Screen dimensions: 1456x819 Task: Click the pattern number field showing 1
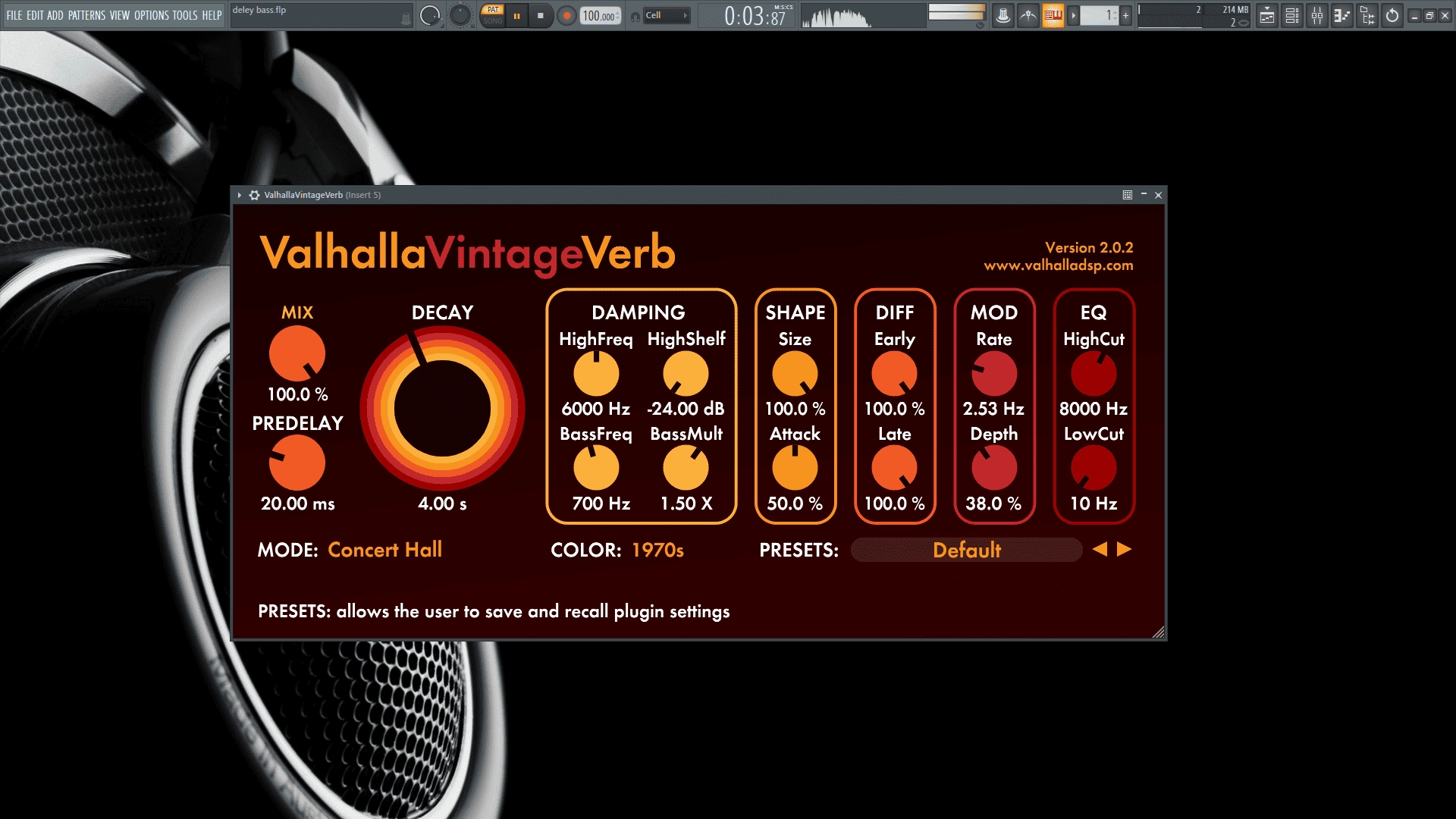(x=1099, y=15)
